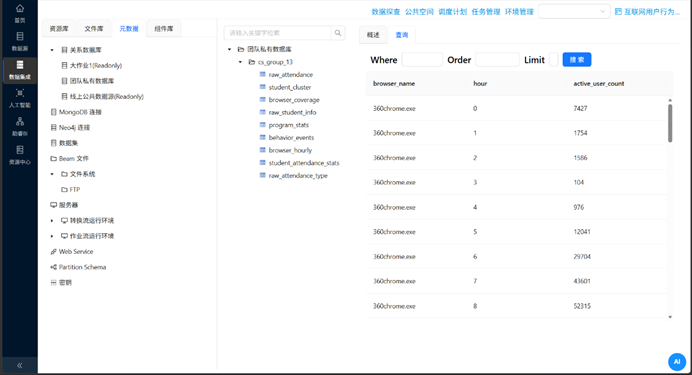Click the scrollbar down arrow of results table

coord(670,317)
